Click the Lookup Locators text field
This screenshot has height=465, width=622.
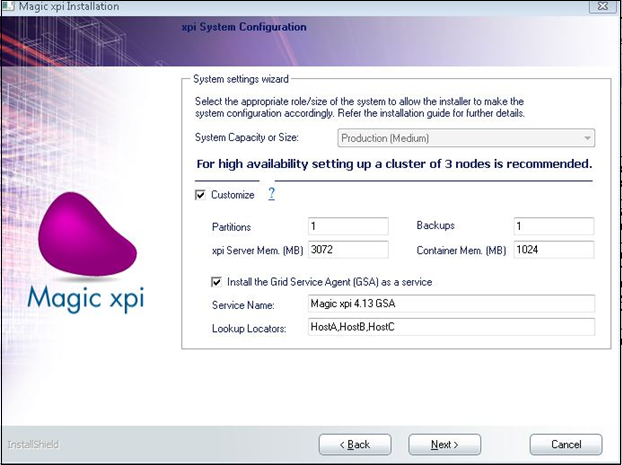click(x=451, y=327)
